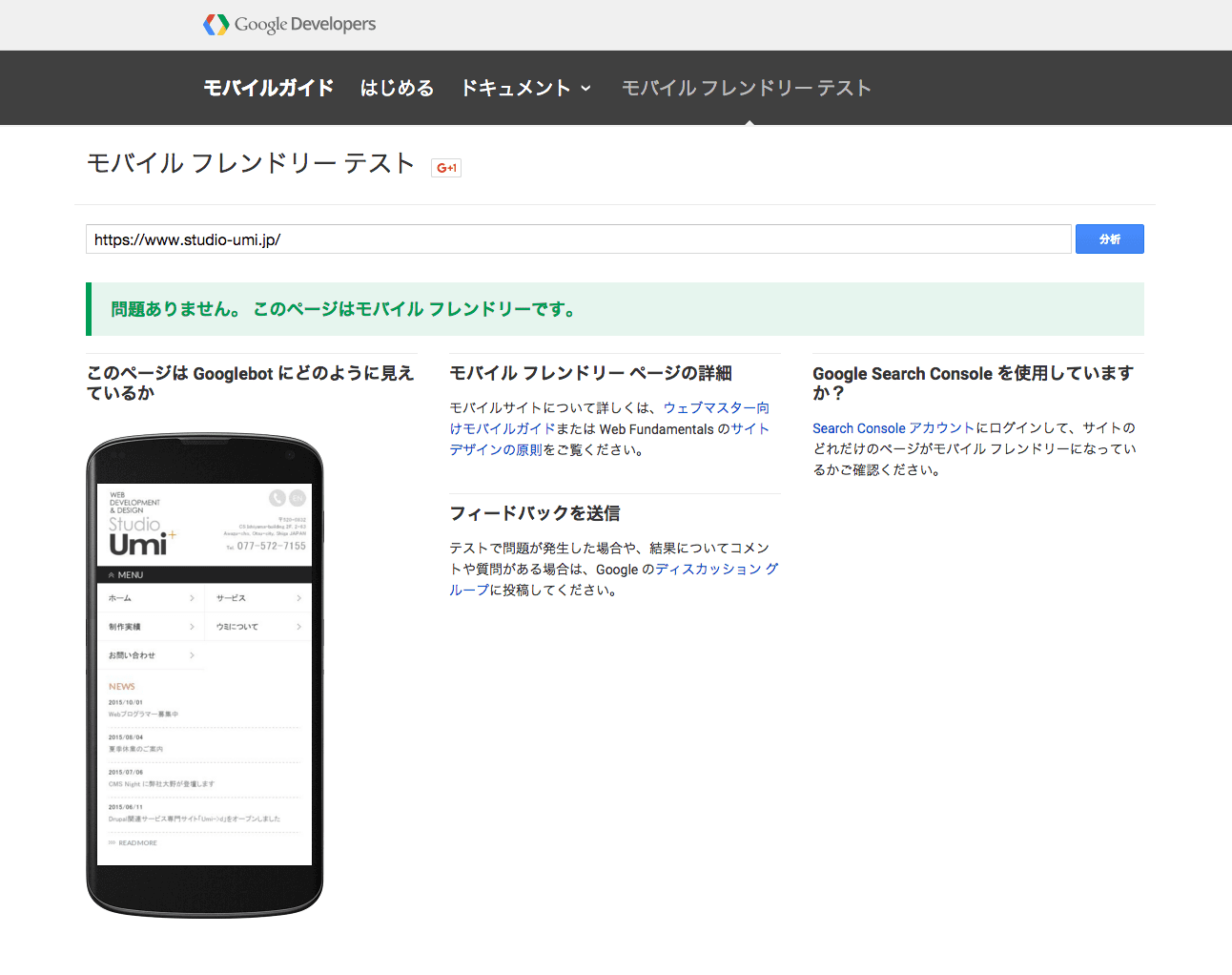Click phone number 077-572-7155 in preview

coord(271,546)
